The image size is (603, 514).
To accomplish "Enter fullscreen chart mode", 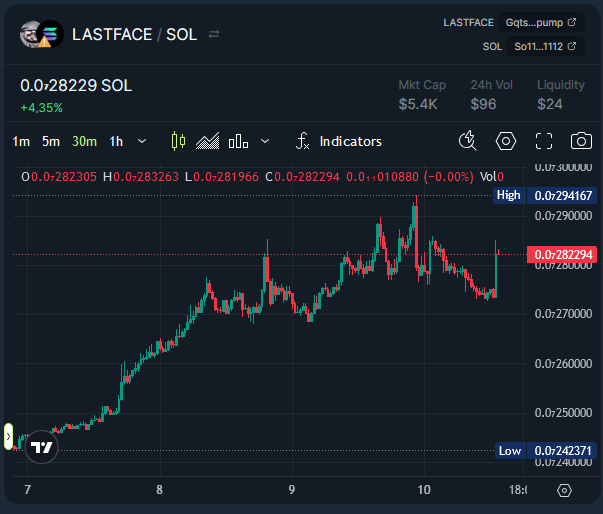I will 544,141.
